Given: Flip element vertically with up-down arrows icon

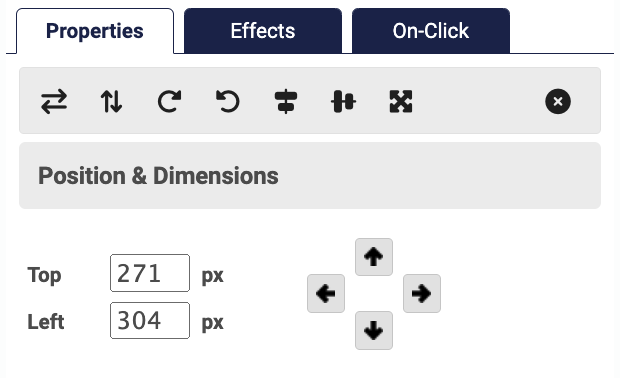Looking at the screenshot, I should (x=112, y=102).
